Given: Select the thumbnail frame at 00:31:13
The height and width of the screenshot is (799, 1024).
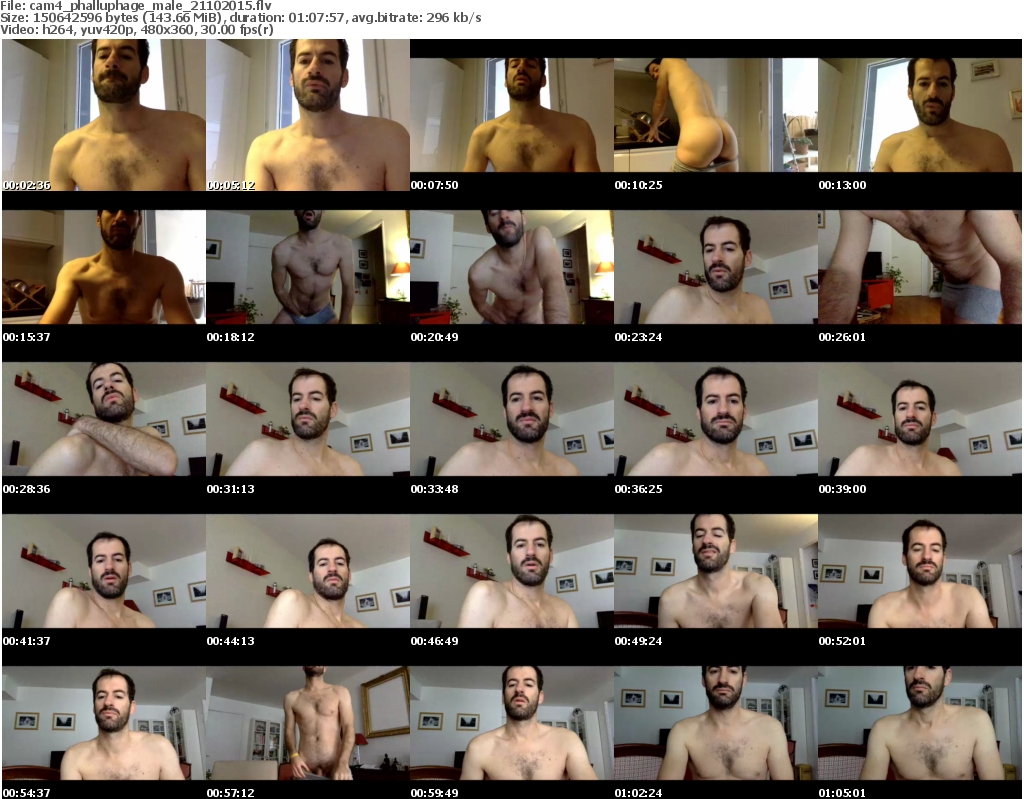Looking at the screenshot, I should [x=308, y=419].
